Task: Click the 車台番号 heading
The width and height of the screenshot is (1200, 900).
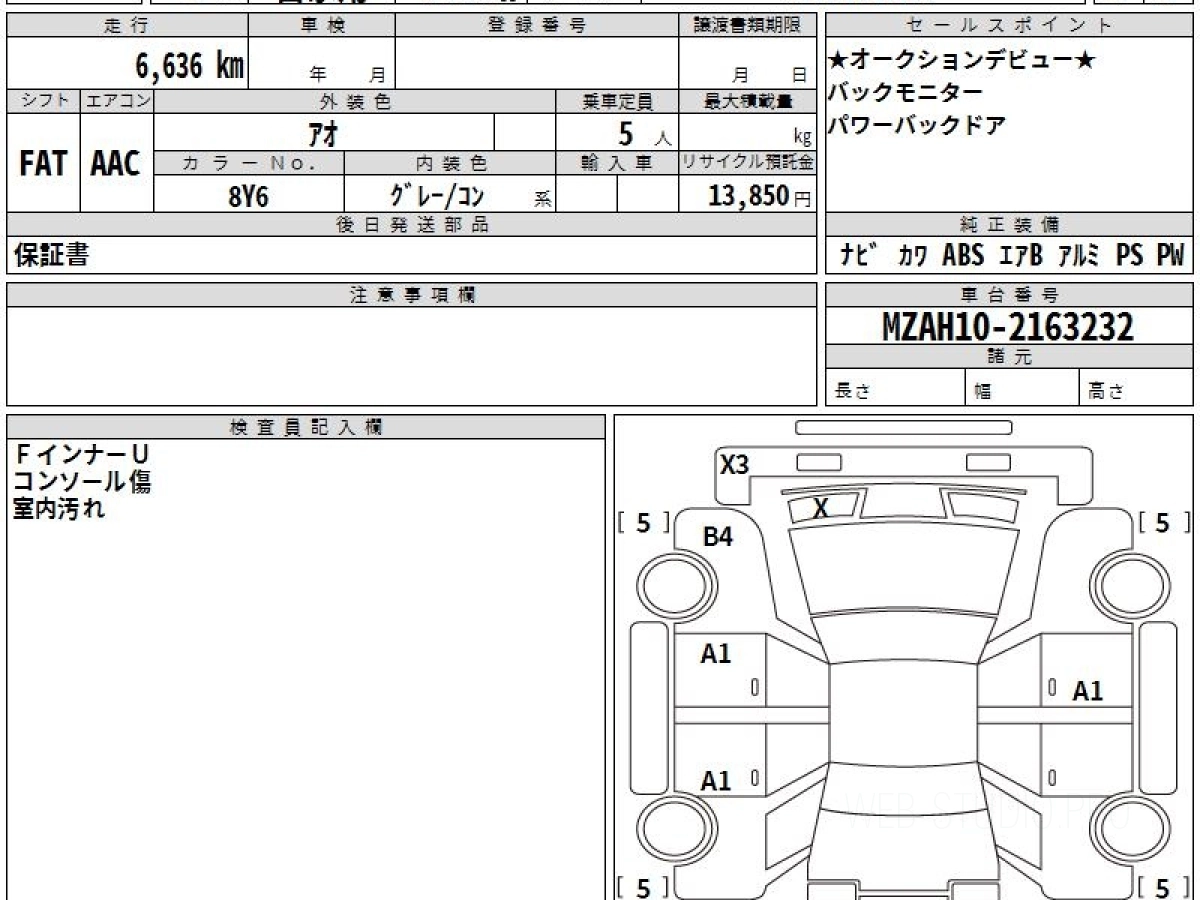Action: tap(1009, 294)
